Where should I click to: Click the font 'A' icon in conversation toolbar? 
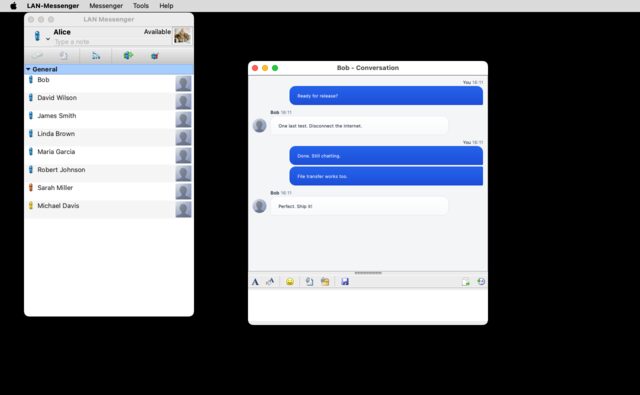coord(255,282)
